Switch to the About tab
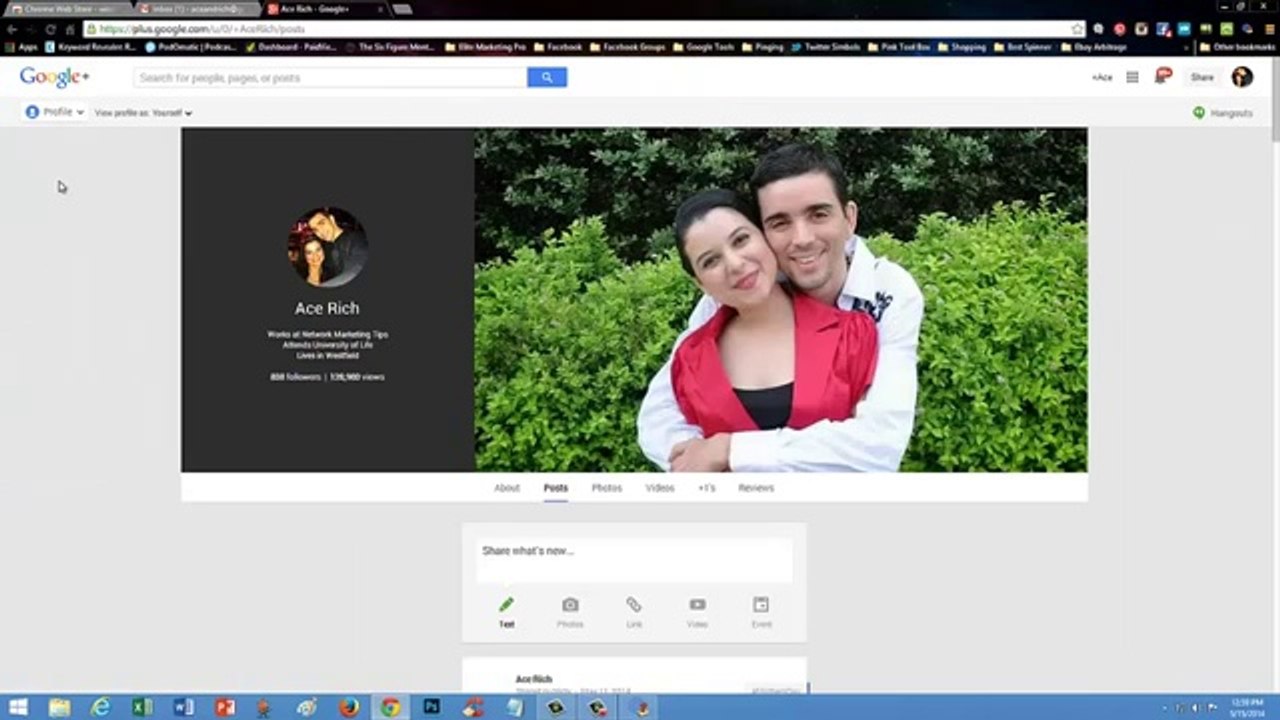This screenshot has width=1280, height=720. [x=507, y=488]
